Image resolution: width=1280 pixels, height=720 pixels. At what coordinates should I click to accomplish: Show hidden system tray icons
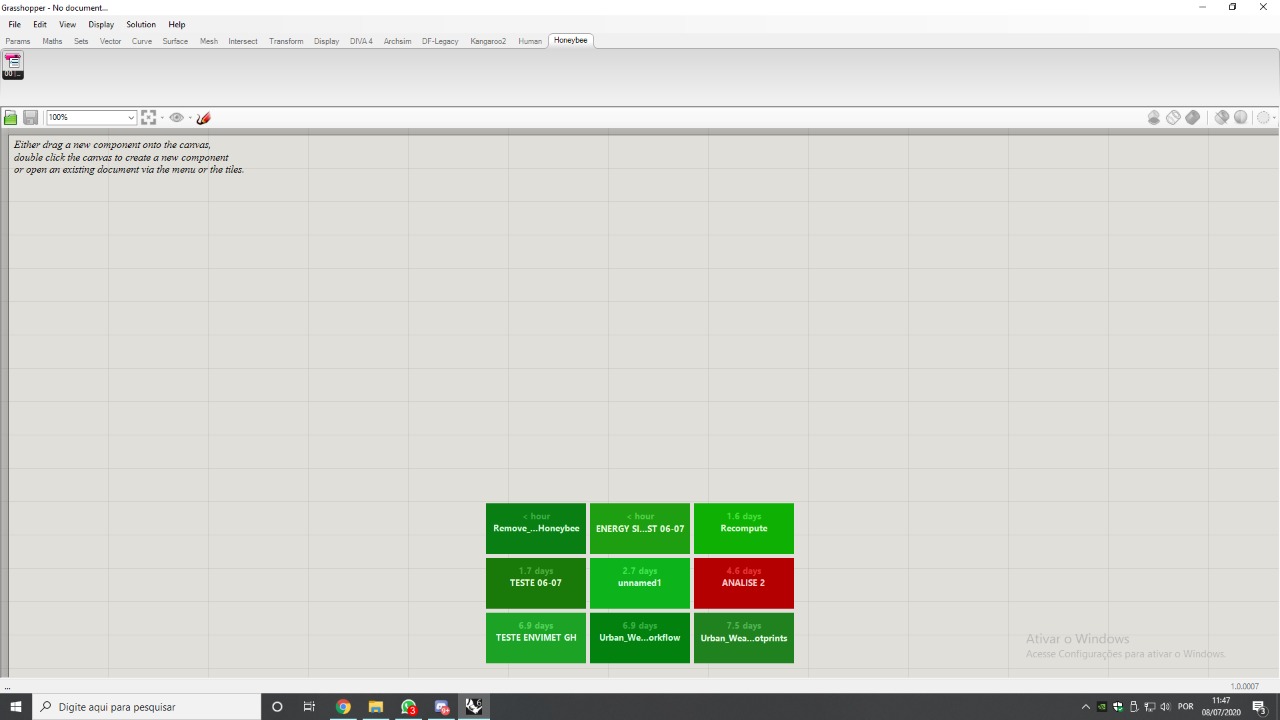click(x=1086, y=707)
